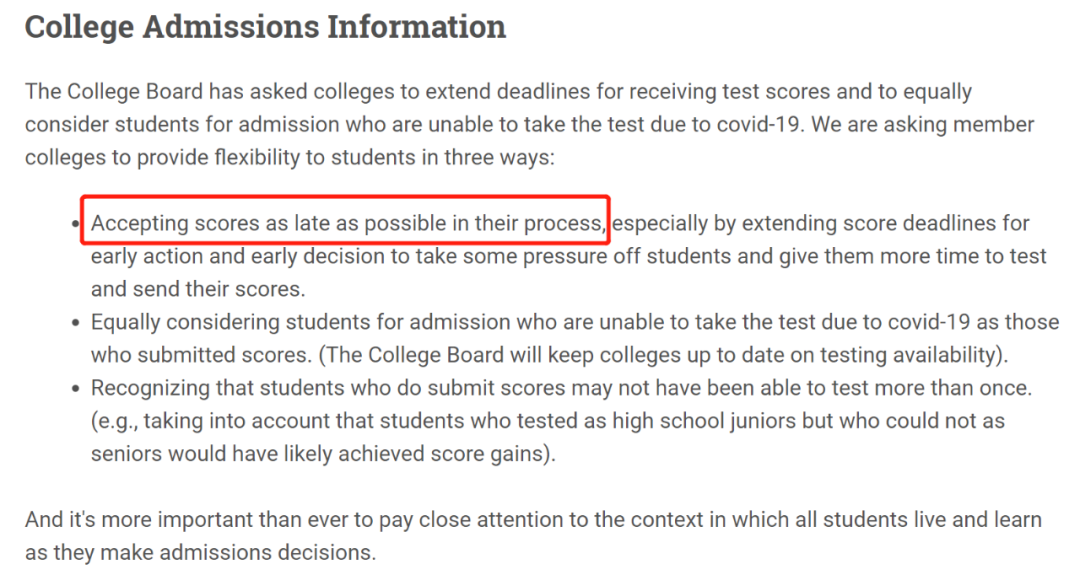Click the bullet marker before "Equally considering"
The height and width of the screenshot is (575, 1080).
[77, 322]
